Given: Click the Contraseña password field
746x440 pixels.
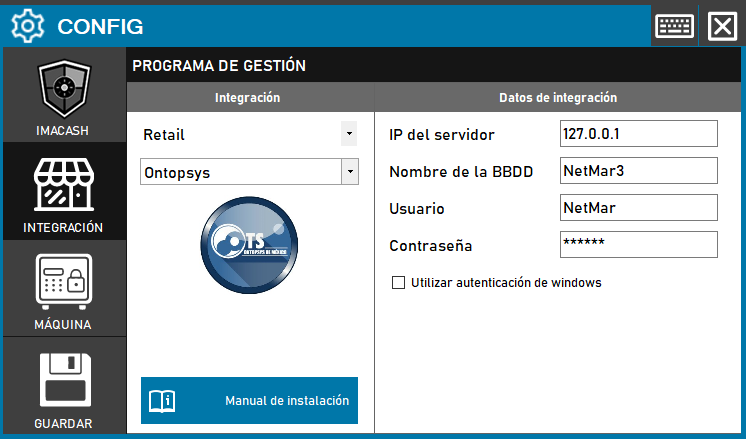Looking at the screenshot, I should tap(639, 245).
